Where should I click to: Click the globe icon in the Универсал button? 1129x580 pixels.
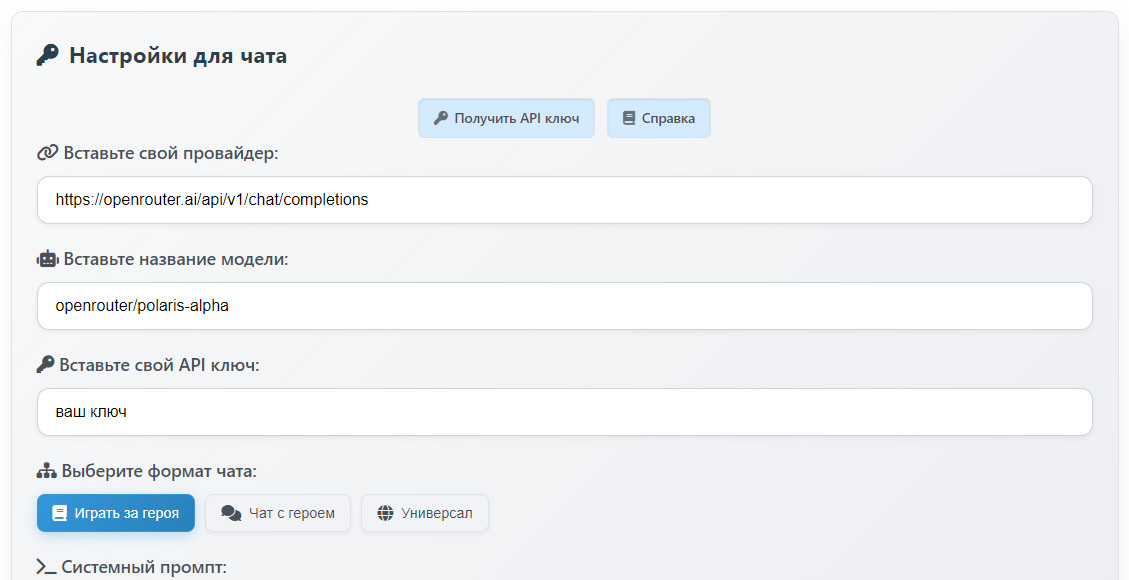pyautogui.click(x=385, y=513)
